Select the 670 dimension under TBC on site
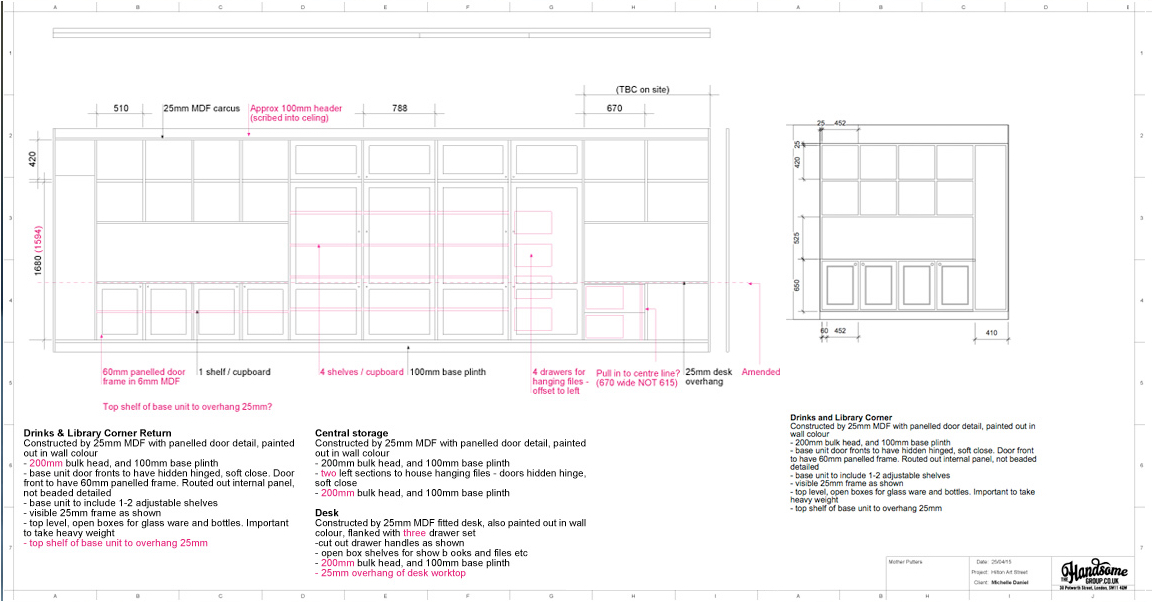Image resolution: width=1152 pixels, height=602 pixels. coord(614,108)
